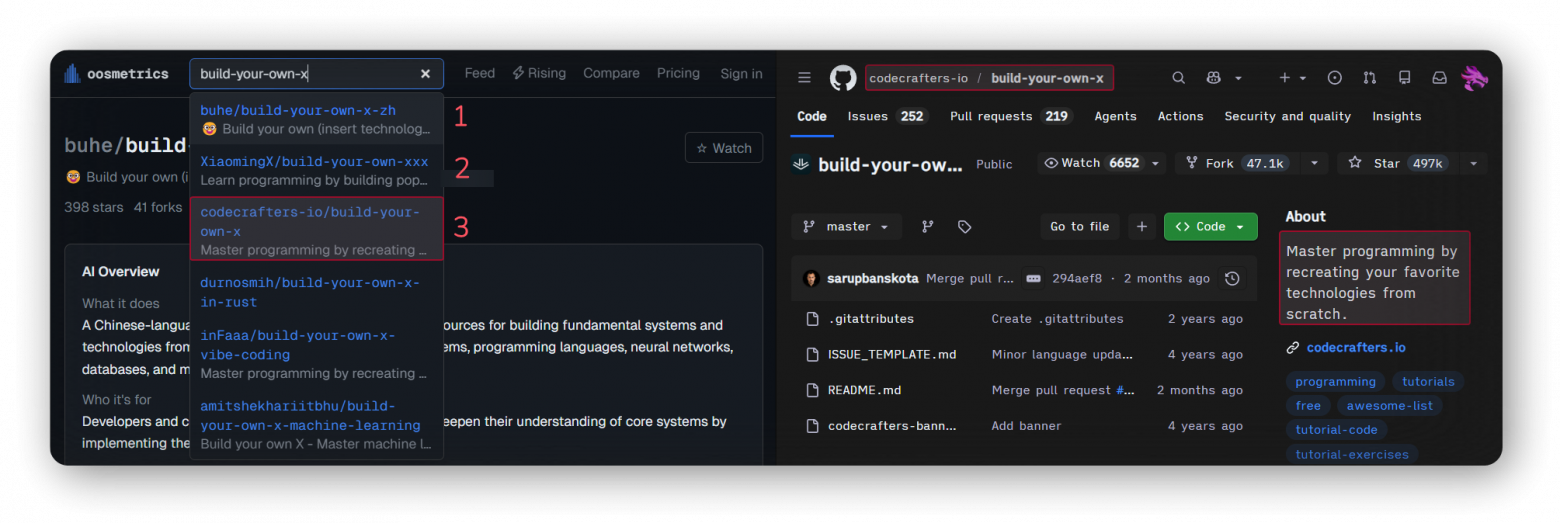This screenshot has width=1560, height=523.
Task: Open commit hash 294aef8
Action: click(x=1079, y=279)
